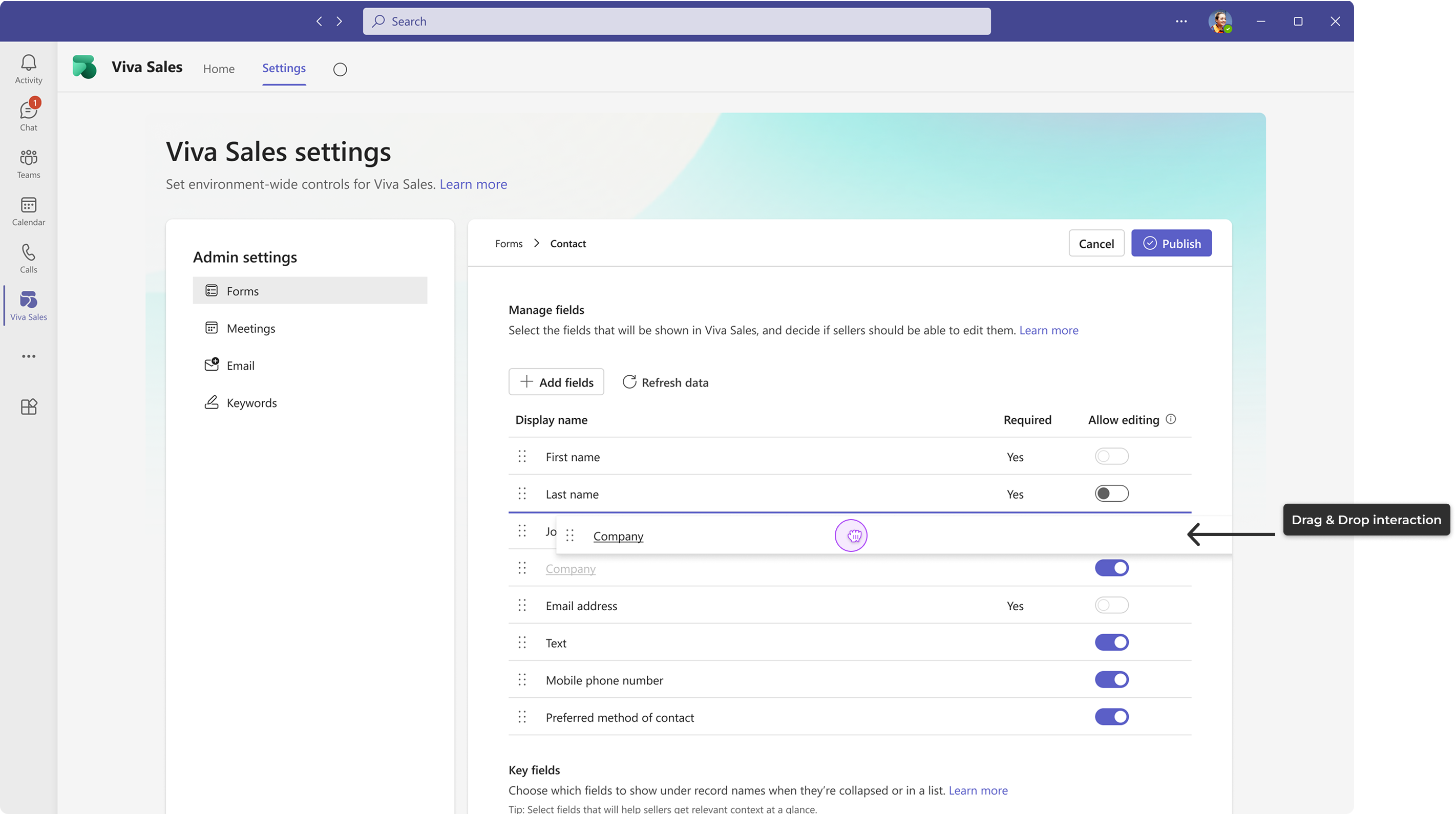Disable editing for Preferred method of contact
This screenshot has height=814, width=1456.
pyautogui.click(x=1111, y=717)
